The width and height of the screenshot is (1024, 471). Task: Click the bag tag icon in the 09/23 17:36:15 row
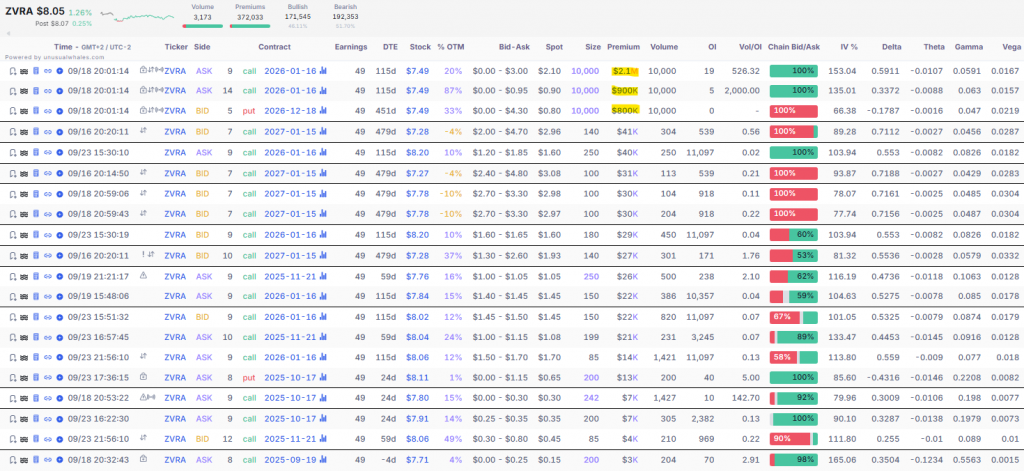144,377
